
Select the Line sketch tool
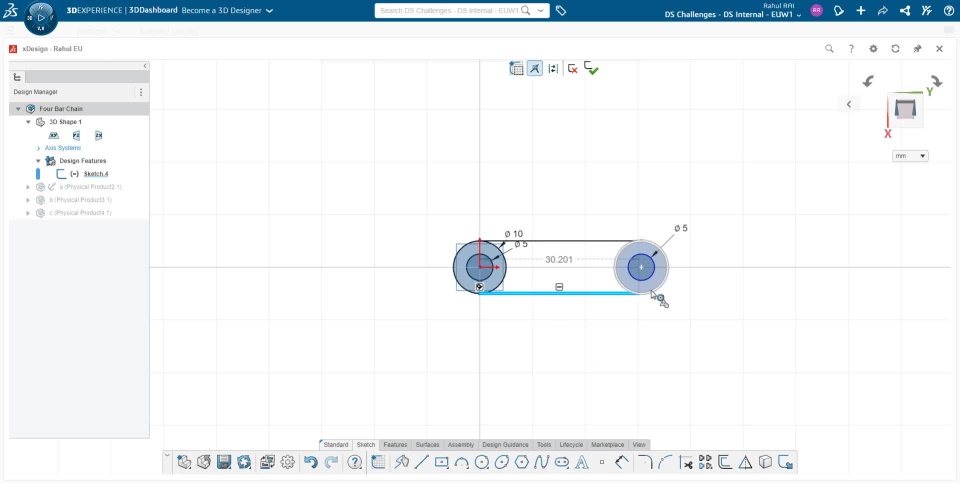(421, 462)
